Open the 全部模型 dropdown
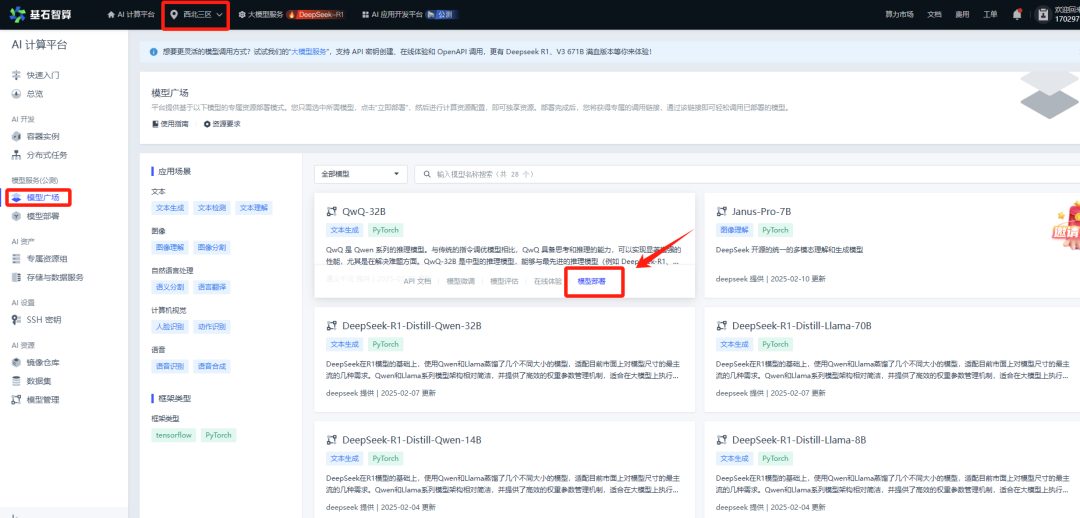The image size is (1080, 518). pos(360,174)
